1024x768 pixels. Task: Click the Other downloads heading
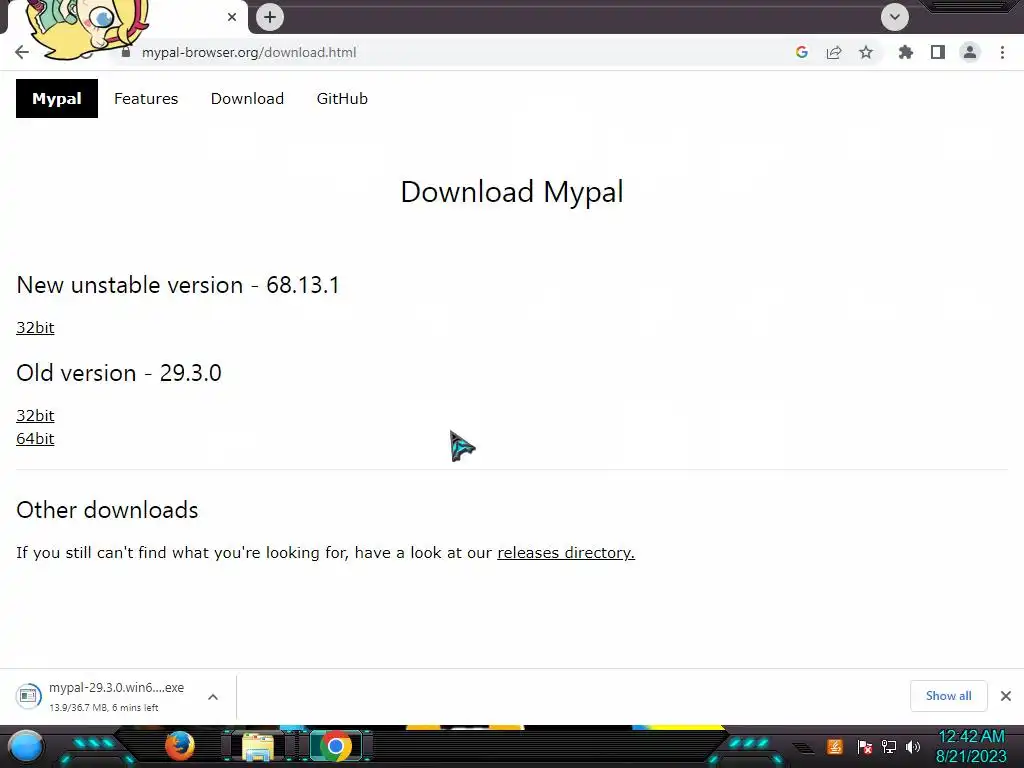coord(107,510)
